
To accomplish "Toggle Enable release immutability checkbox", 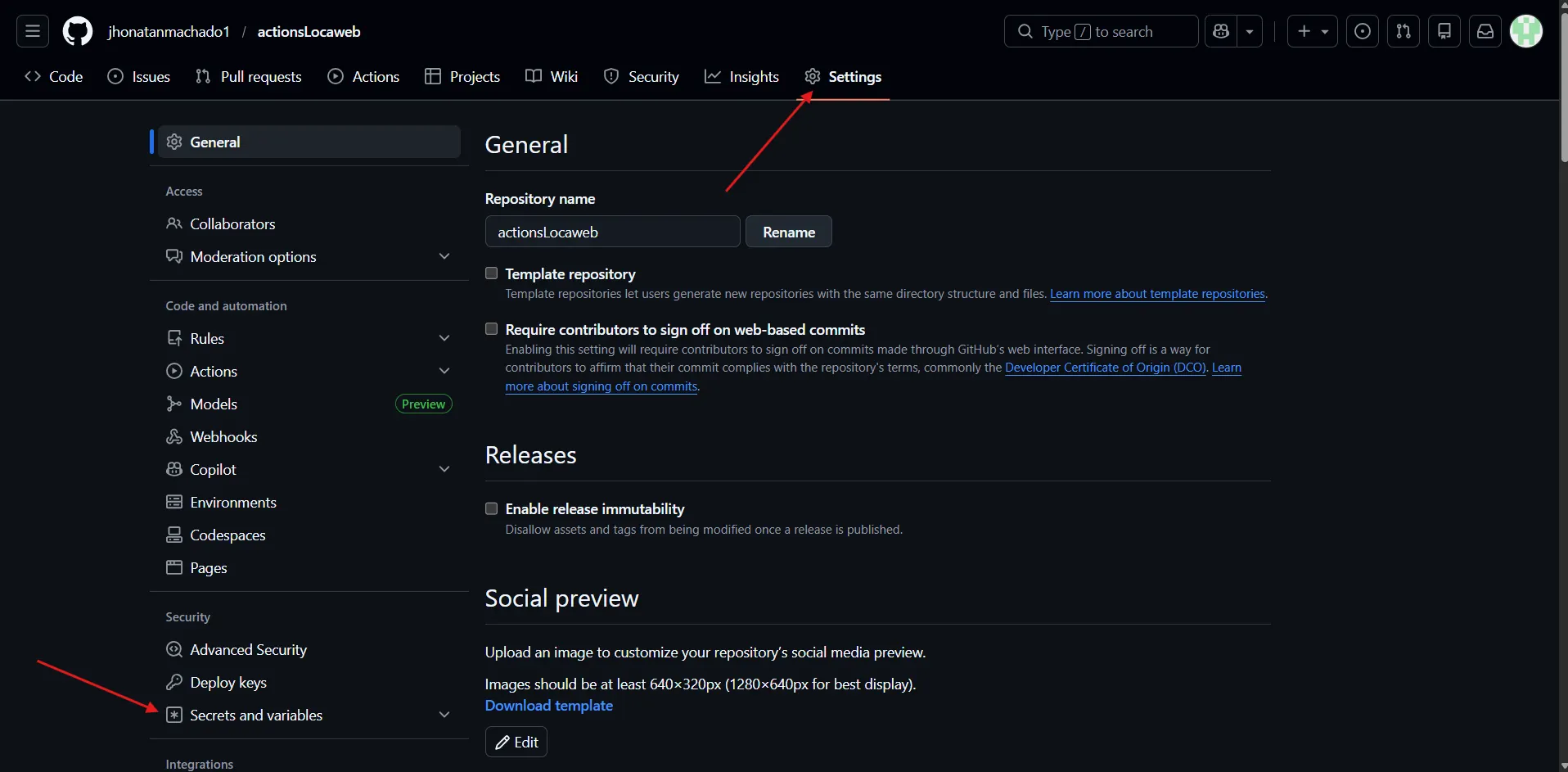I will 492,508.
